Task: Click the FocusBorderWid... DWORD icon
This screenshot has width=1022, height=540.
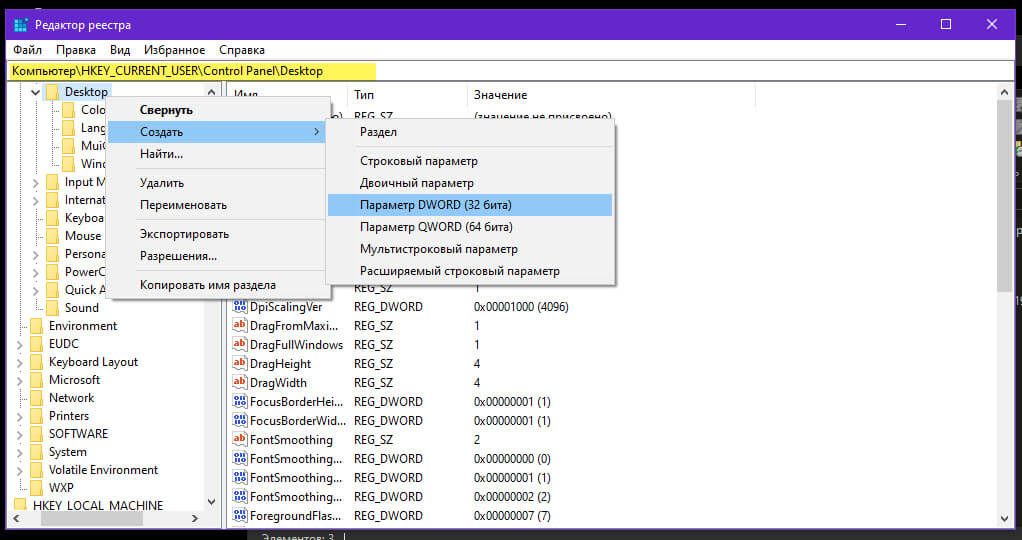Action: pos(240,421)
